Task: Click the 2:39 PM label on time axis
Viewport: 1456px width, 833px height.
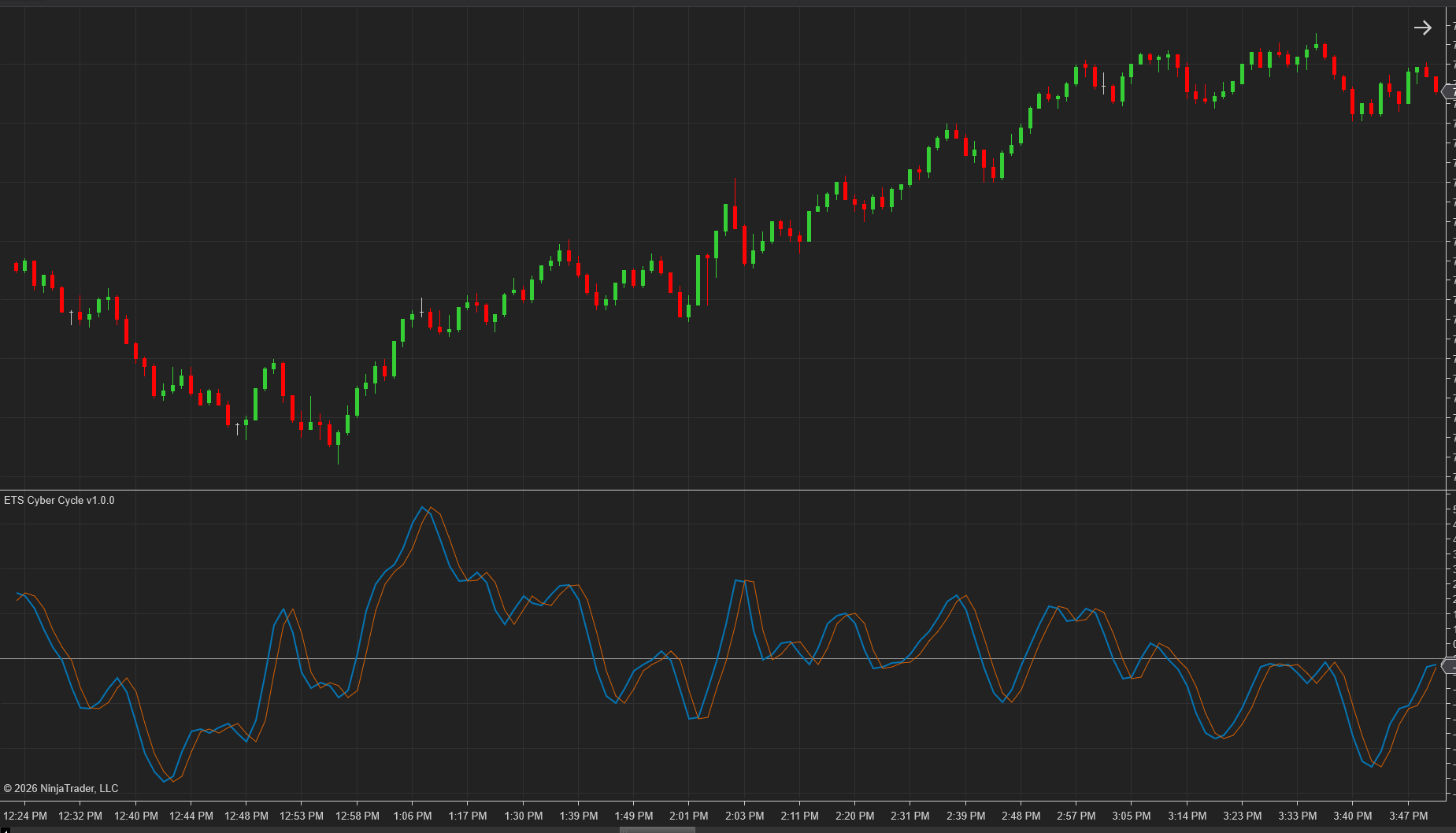Action: point(965,816)
